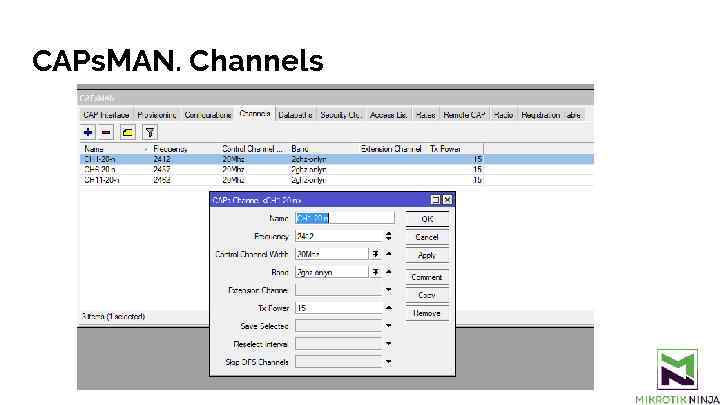Click the Tx Power column header

(456, 149)
